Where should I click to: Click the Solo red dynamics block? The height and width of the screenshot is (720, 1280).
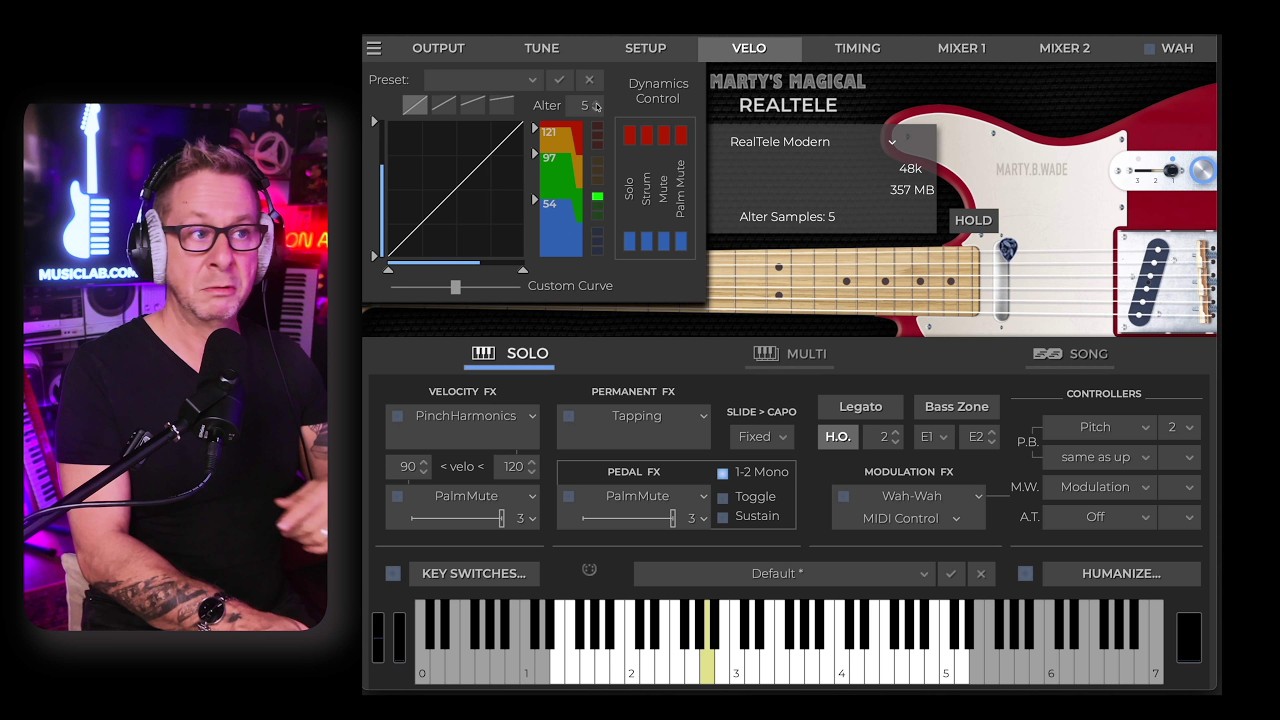(x=630, y=135)
